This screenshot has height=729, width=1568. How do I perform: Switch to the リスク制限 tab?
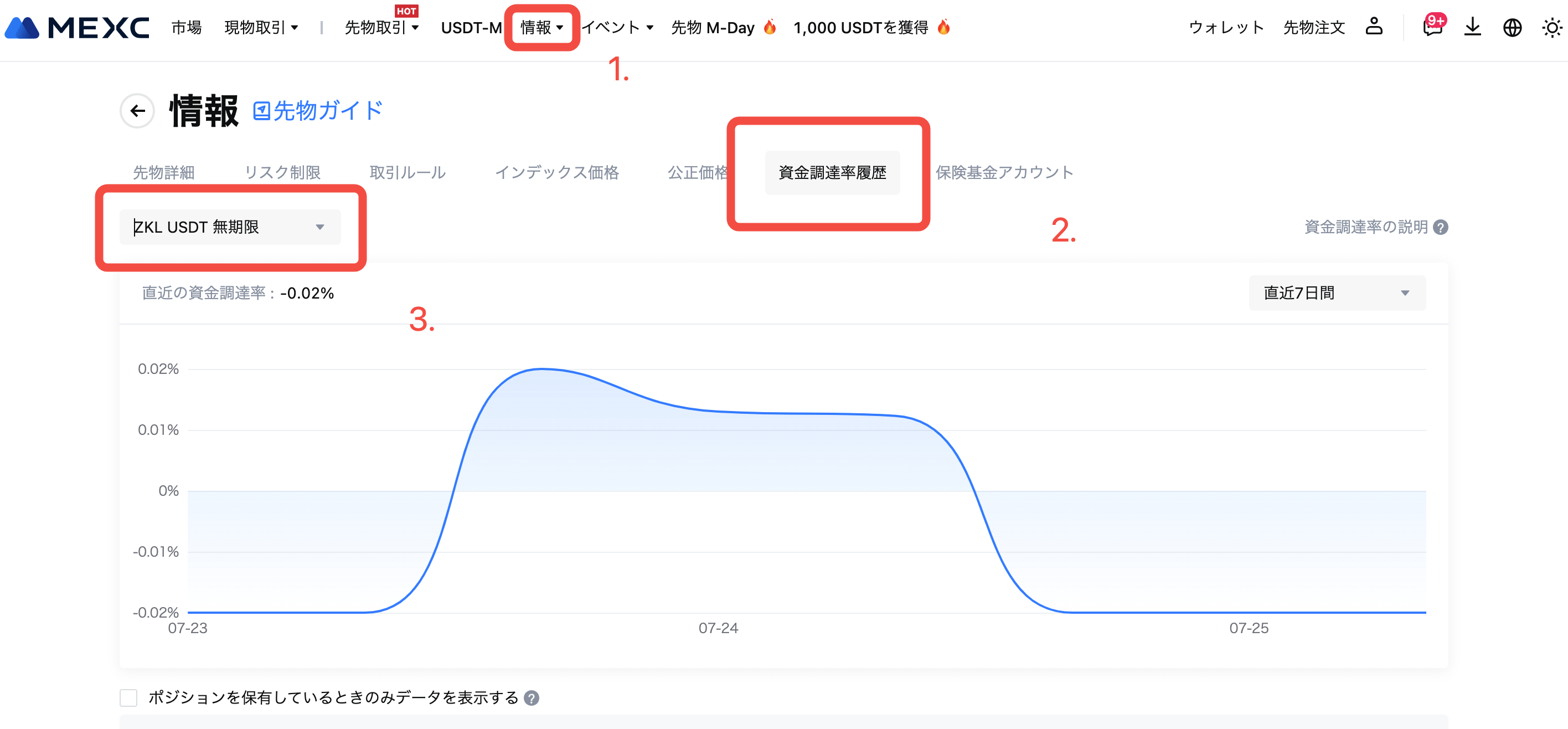point(282,172)
